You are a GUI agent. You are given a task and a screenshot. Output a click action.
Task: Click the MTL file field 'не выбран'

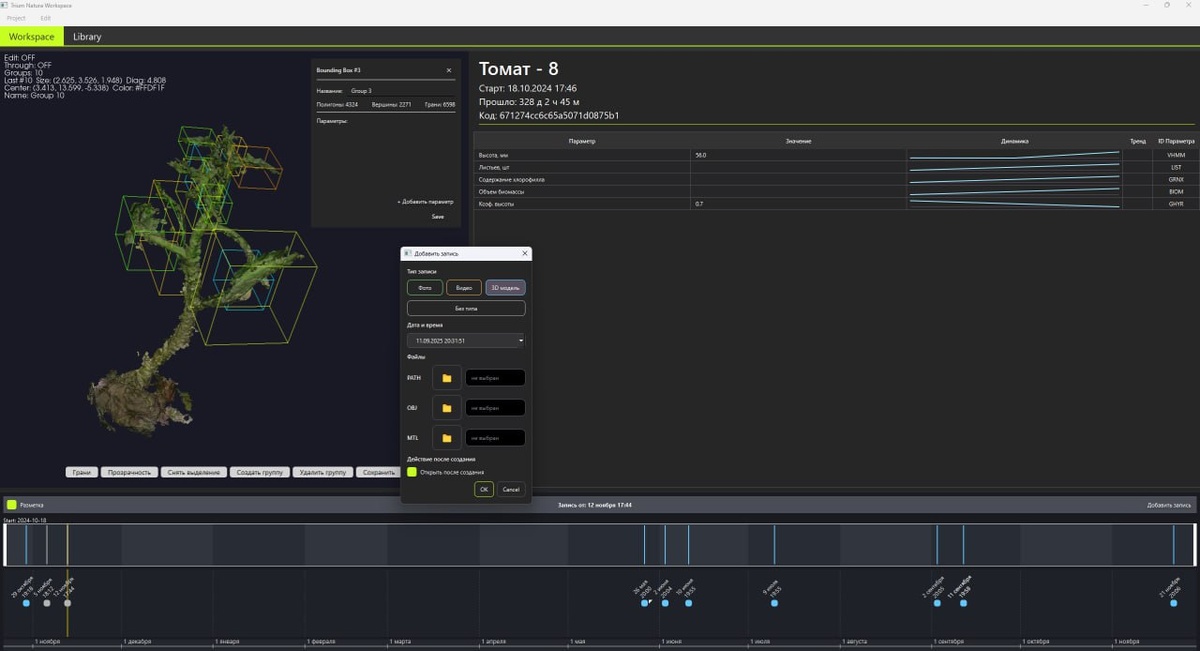495,438
